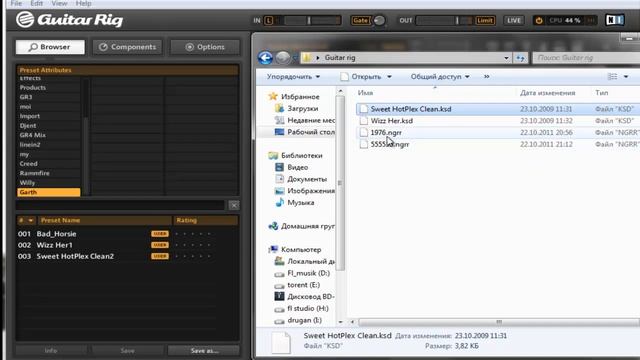This screenshot has height=360, width=640.
Task: Select the 1976.ngrr file
Action: click(386, 132)
